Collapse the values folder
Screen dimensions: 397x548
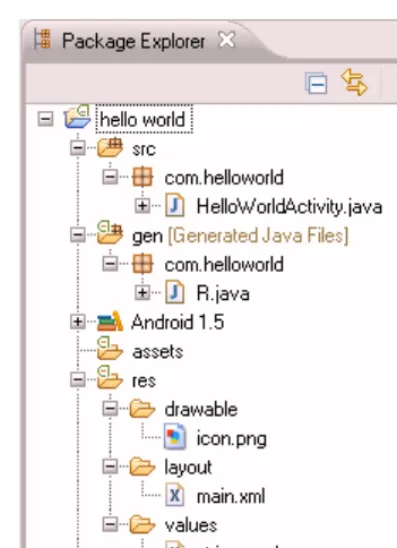click(110, 524)
